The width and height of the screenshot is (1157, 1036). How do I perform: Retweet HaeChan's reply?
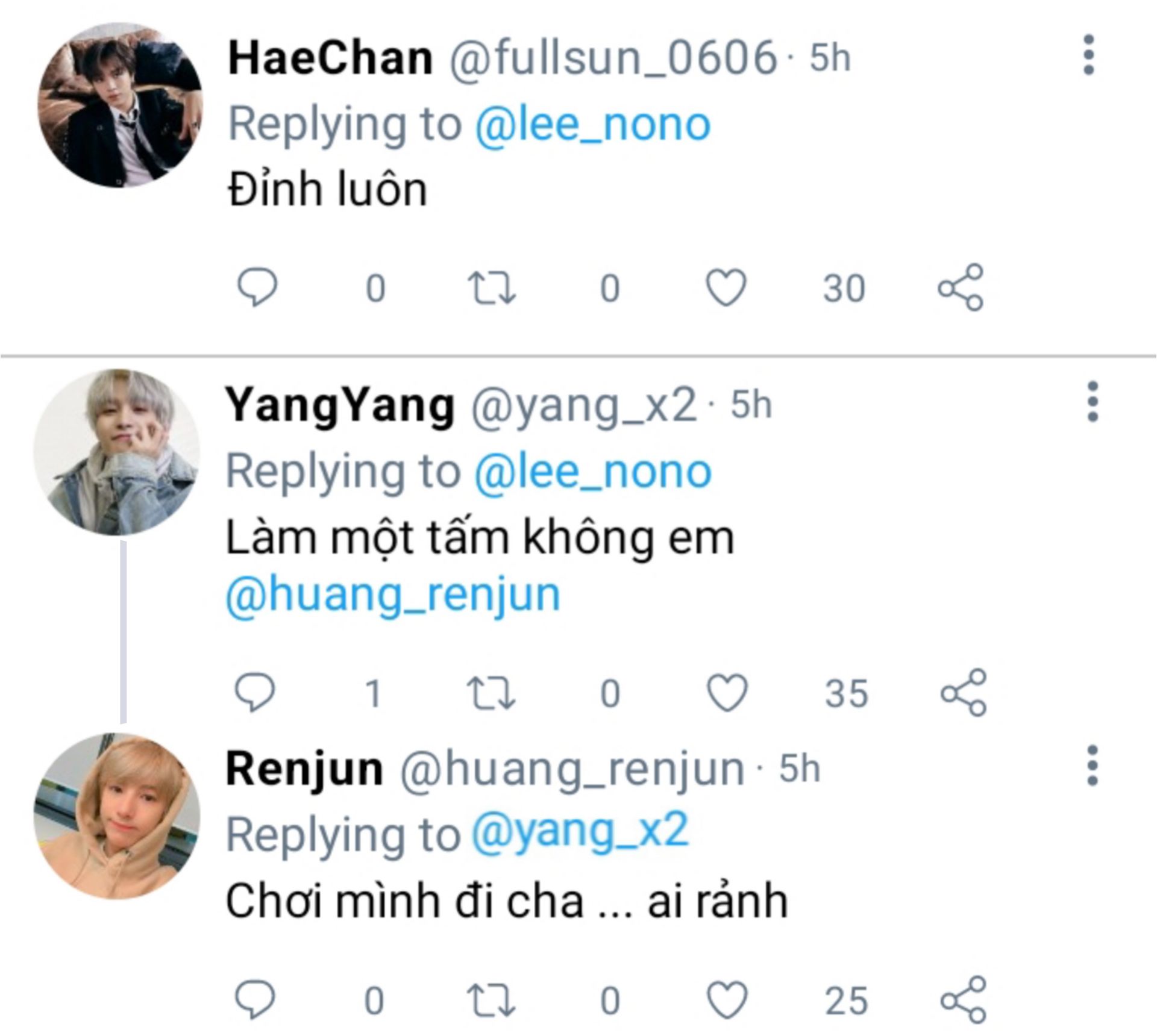point(492,287)
